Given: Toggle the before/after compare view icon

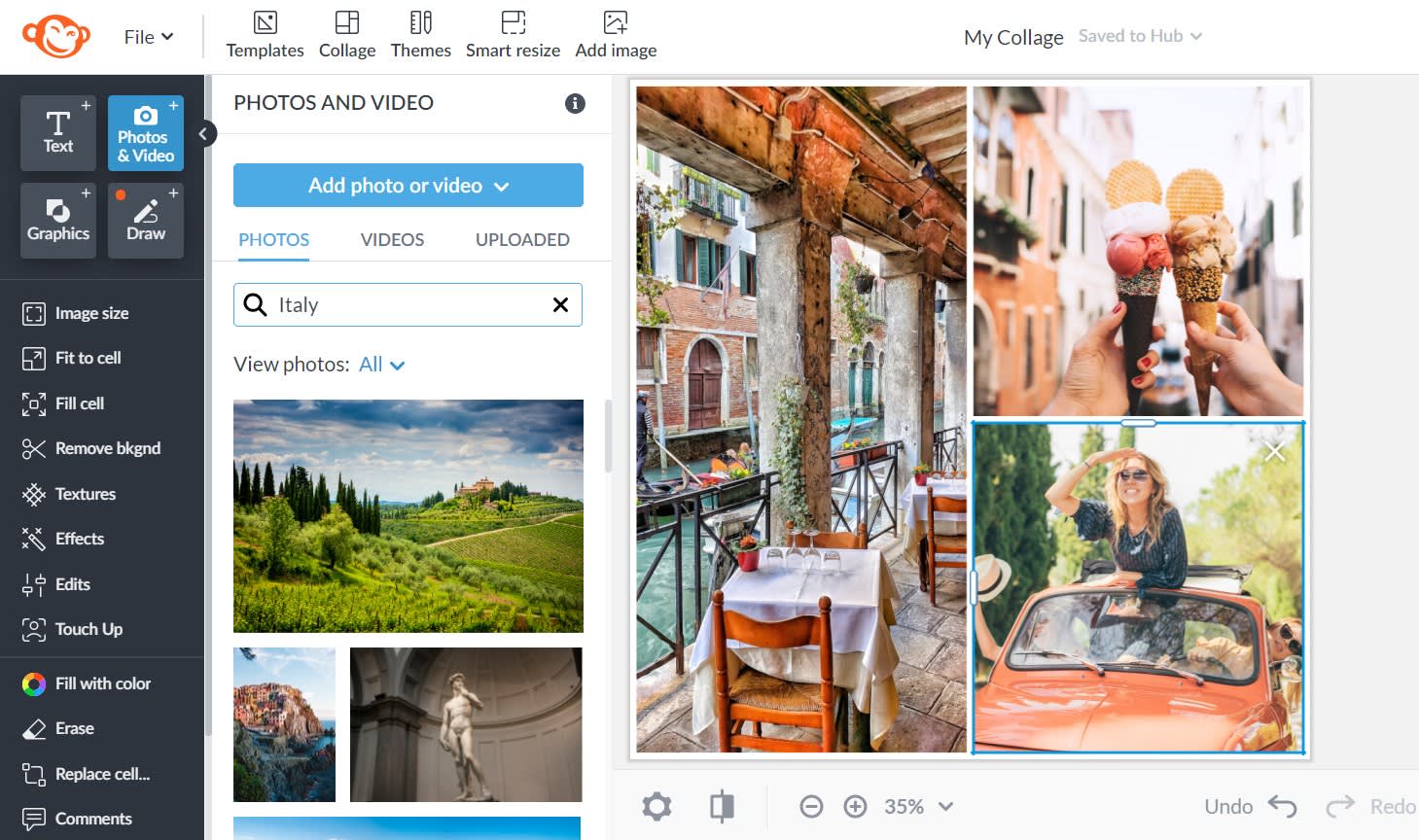Looking at the screenshot, I should coord(722,806).
